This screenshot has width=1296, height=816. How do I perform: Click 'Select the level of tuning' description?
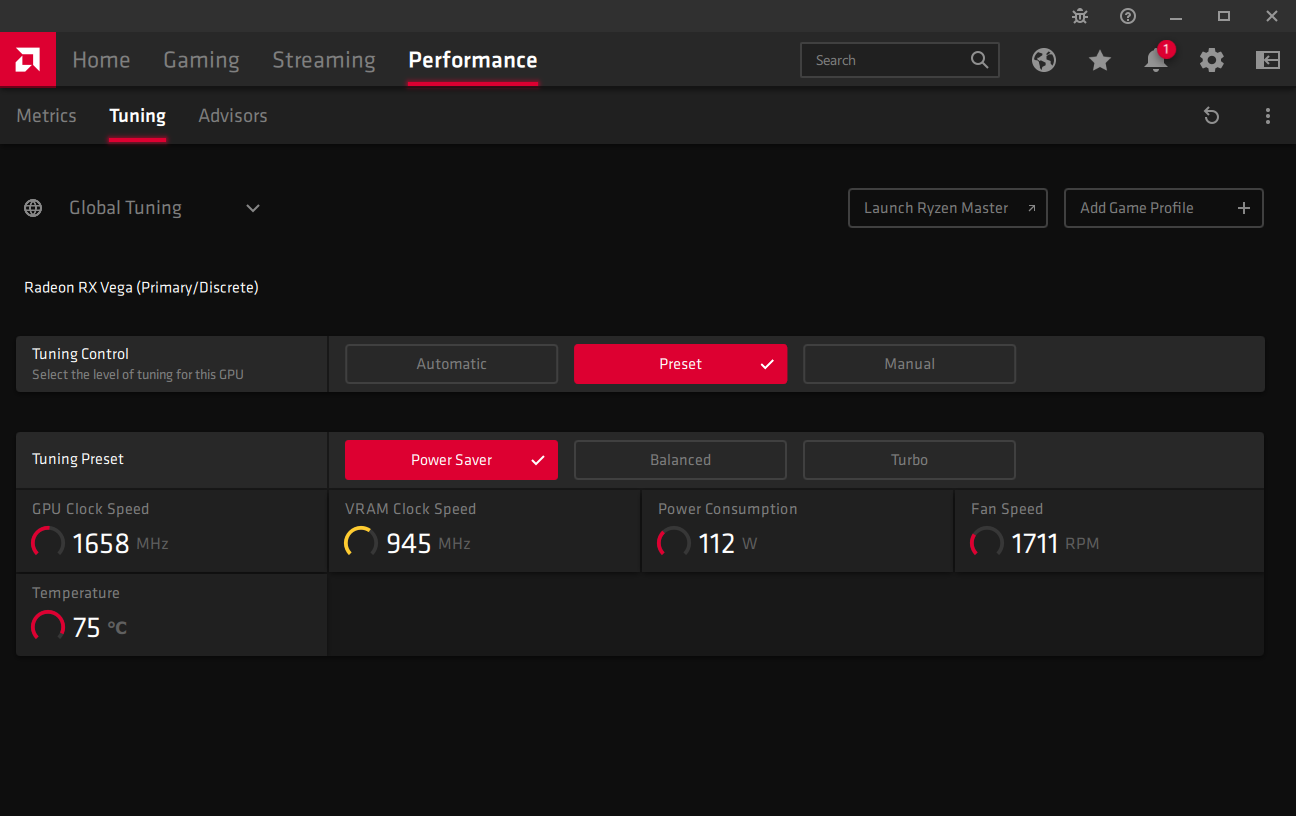pyautogui.click(x=138, y=375)
